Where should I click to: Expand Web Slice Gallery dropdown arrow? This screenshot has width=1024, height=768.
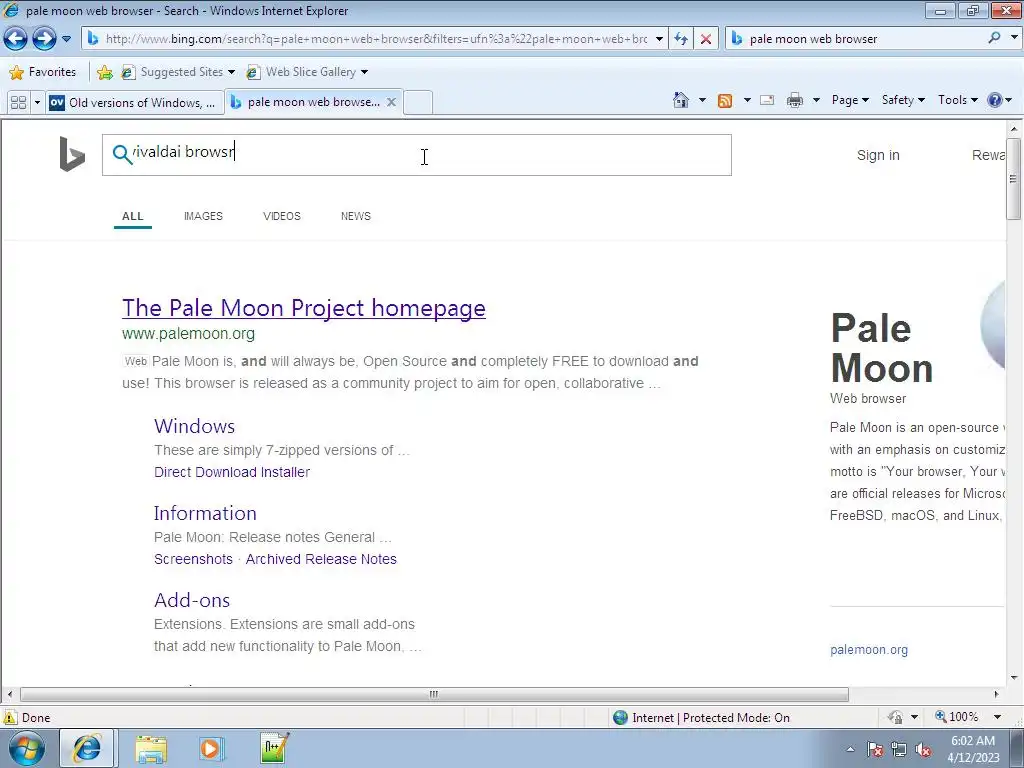[x=364, y=72]
